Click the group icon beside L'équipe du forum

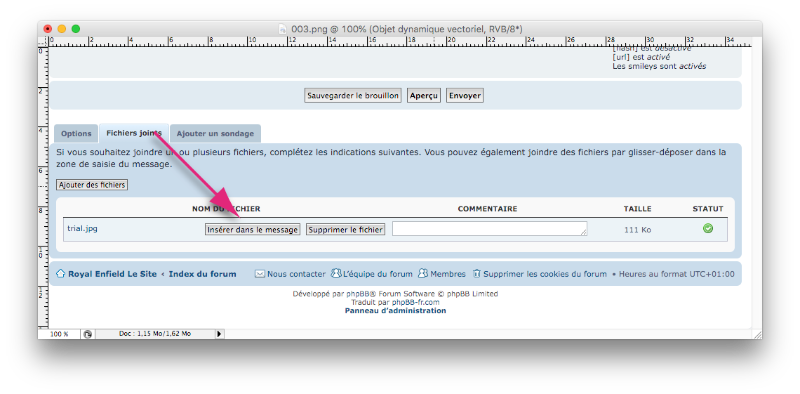click(x=336, y=274)
